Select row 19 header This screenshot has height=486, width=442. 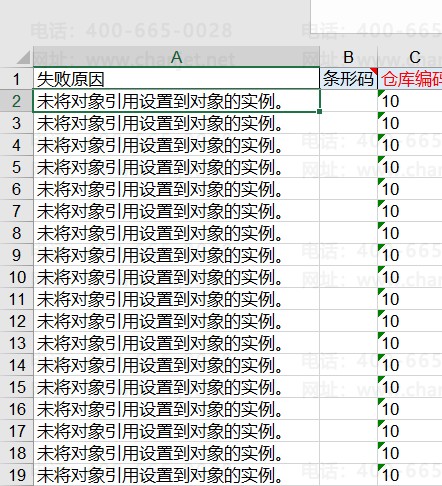pyautogui.click(x=16, y=475)
